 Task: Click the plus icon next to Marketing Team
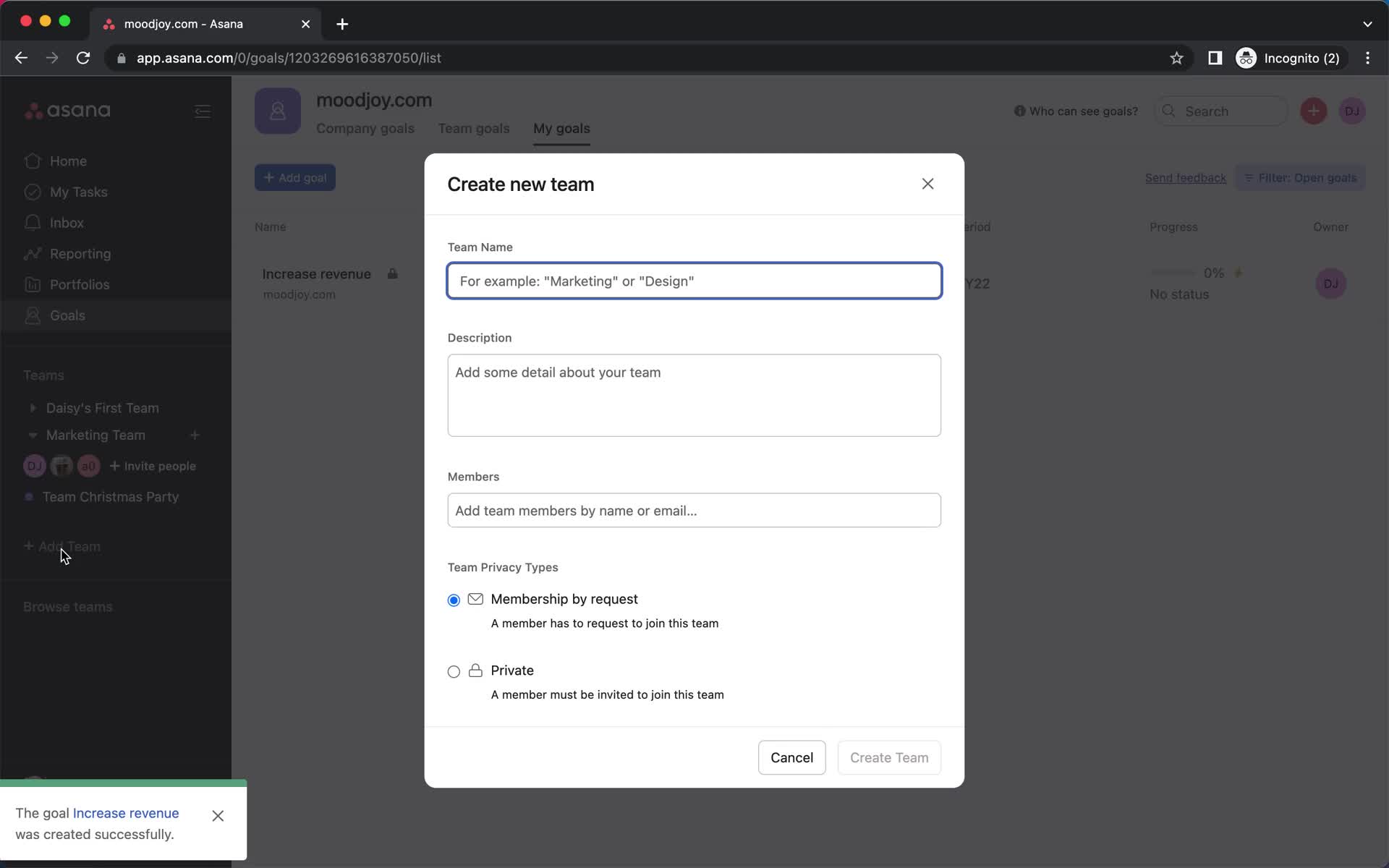[195, 435]
